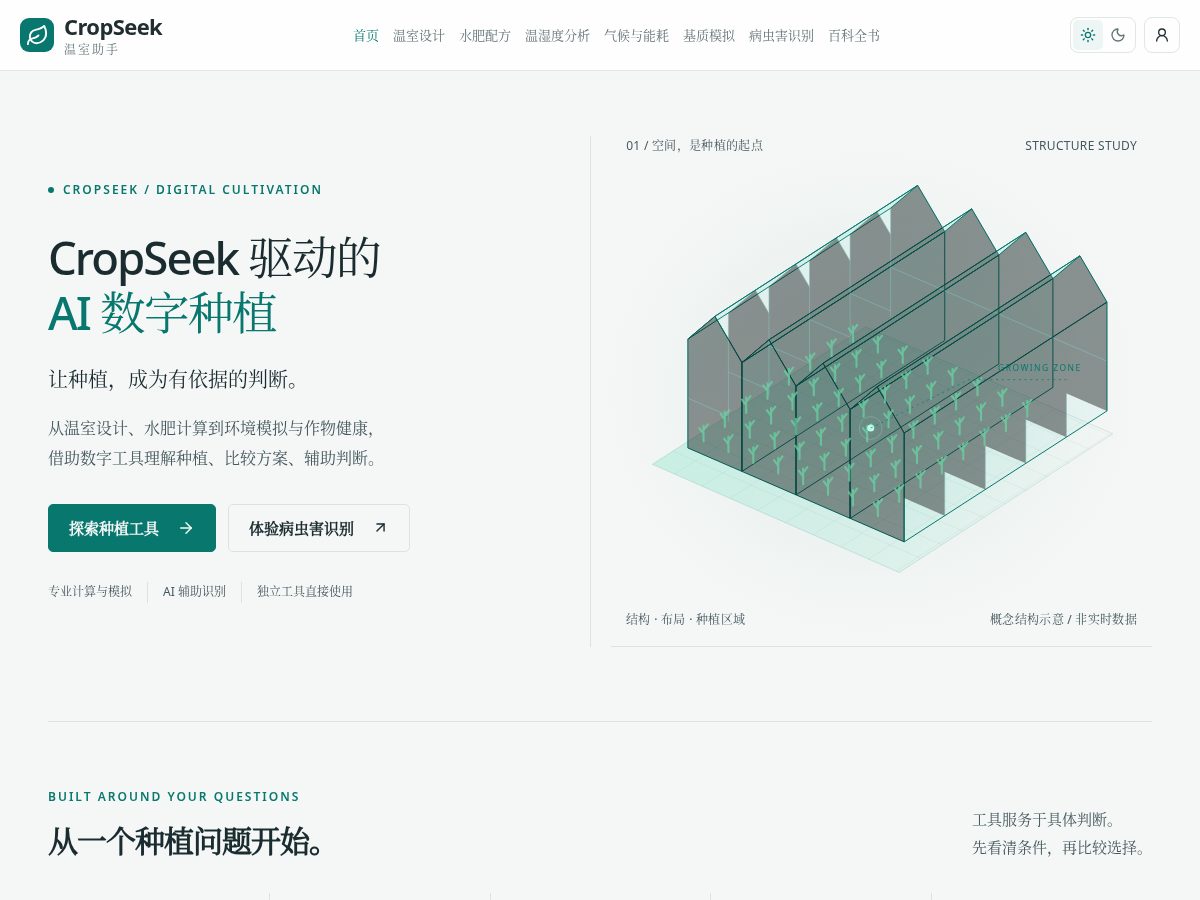The height and width of the screenshot is (900, 1200).
Task: Click the CropSeek leaf logo icon
Action: click(x=37, y=35)
